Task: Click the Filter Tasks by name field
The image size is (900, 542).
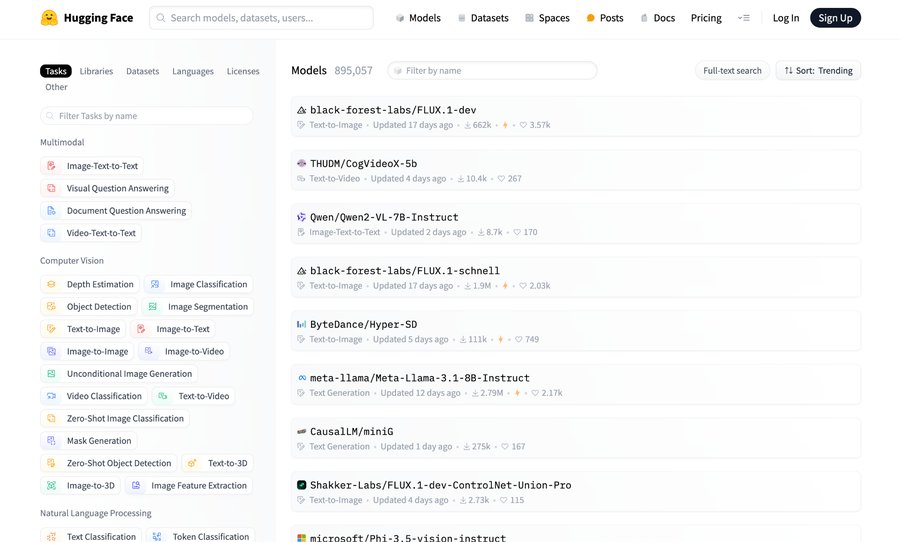Action: tap(146, 115)
